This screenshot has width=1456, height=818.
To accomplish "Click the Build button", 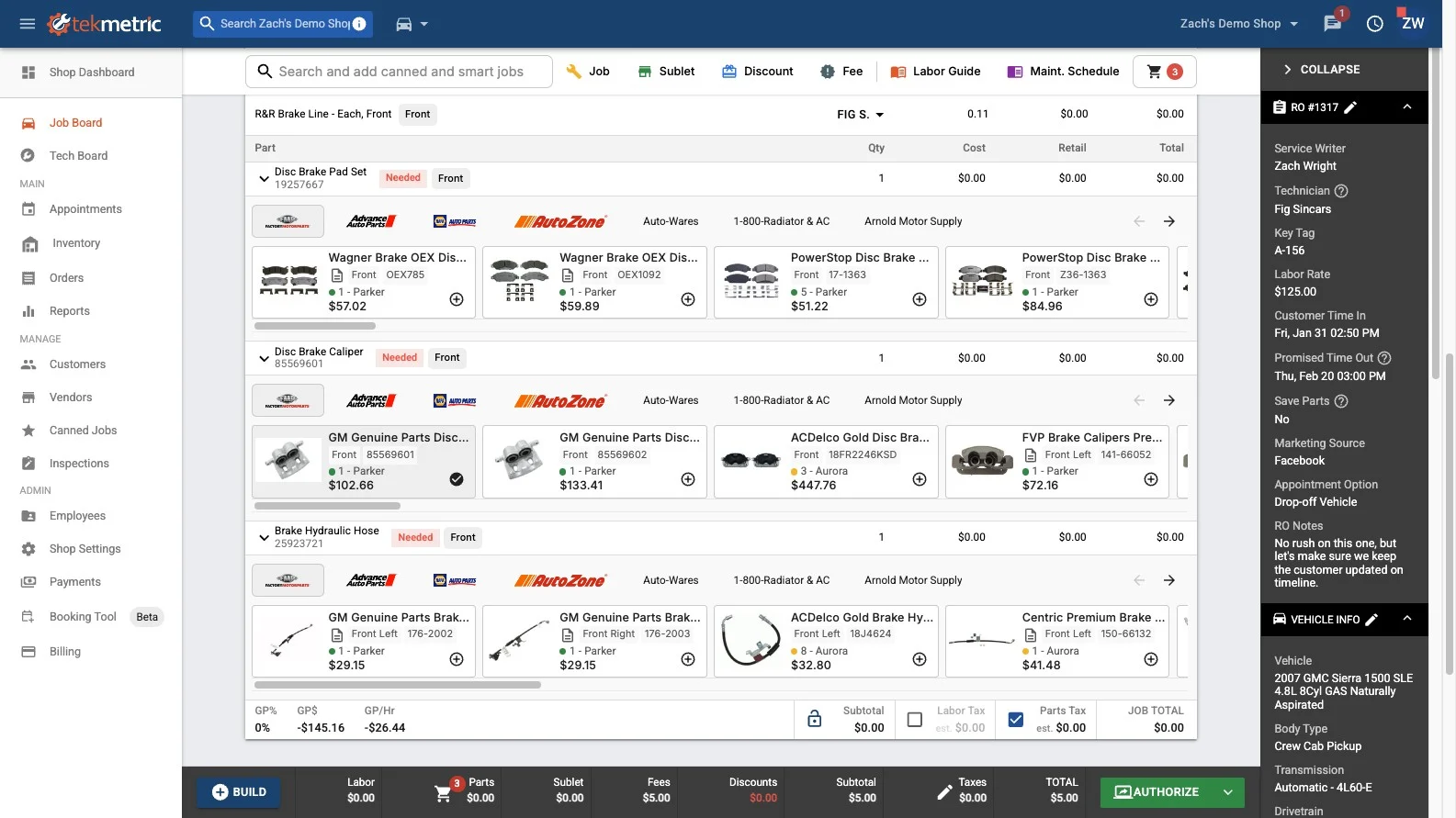I will coord(239,792).
